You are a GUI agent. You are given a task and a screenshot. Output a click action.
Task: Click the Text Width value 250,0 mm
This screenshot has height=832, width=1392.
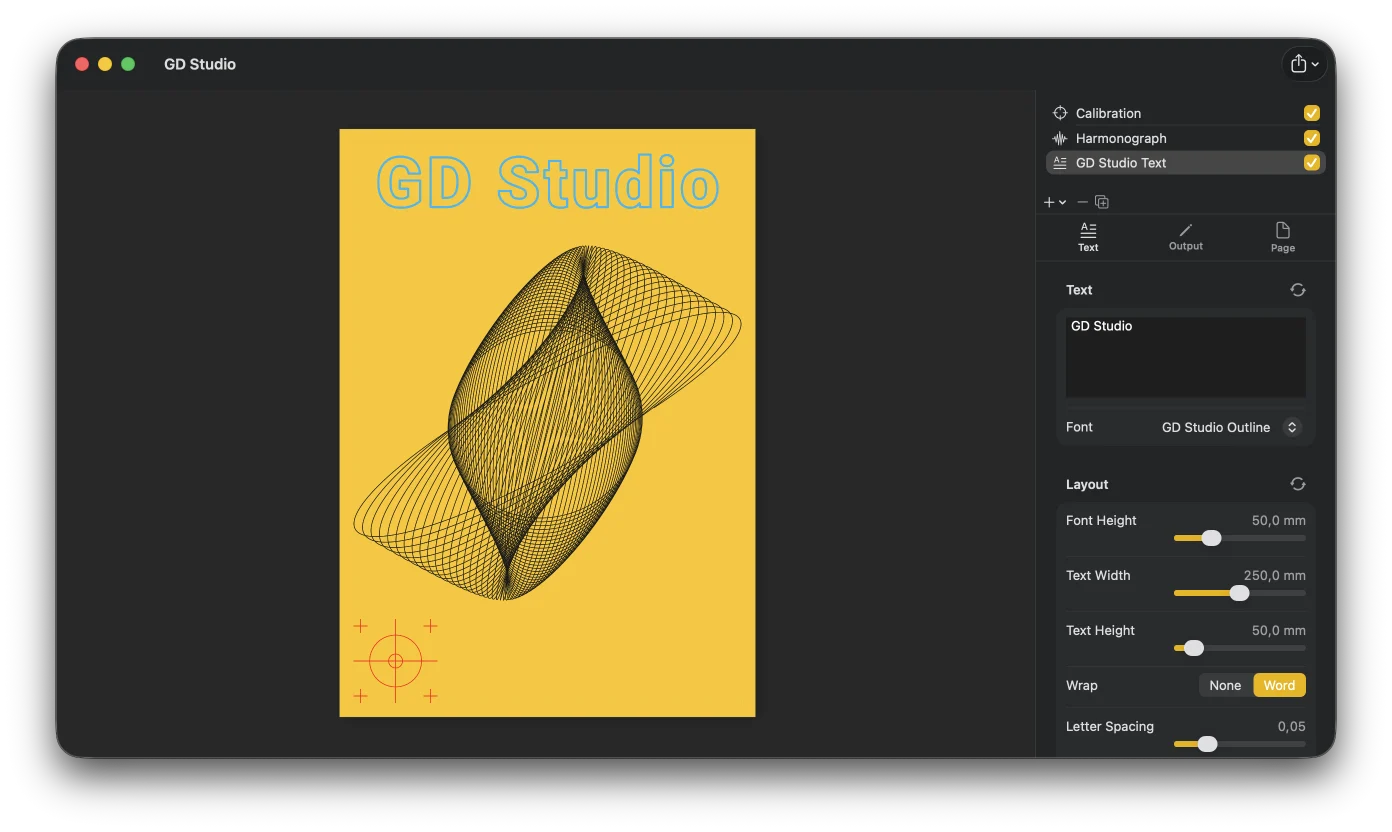coord(1274,575)
